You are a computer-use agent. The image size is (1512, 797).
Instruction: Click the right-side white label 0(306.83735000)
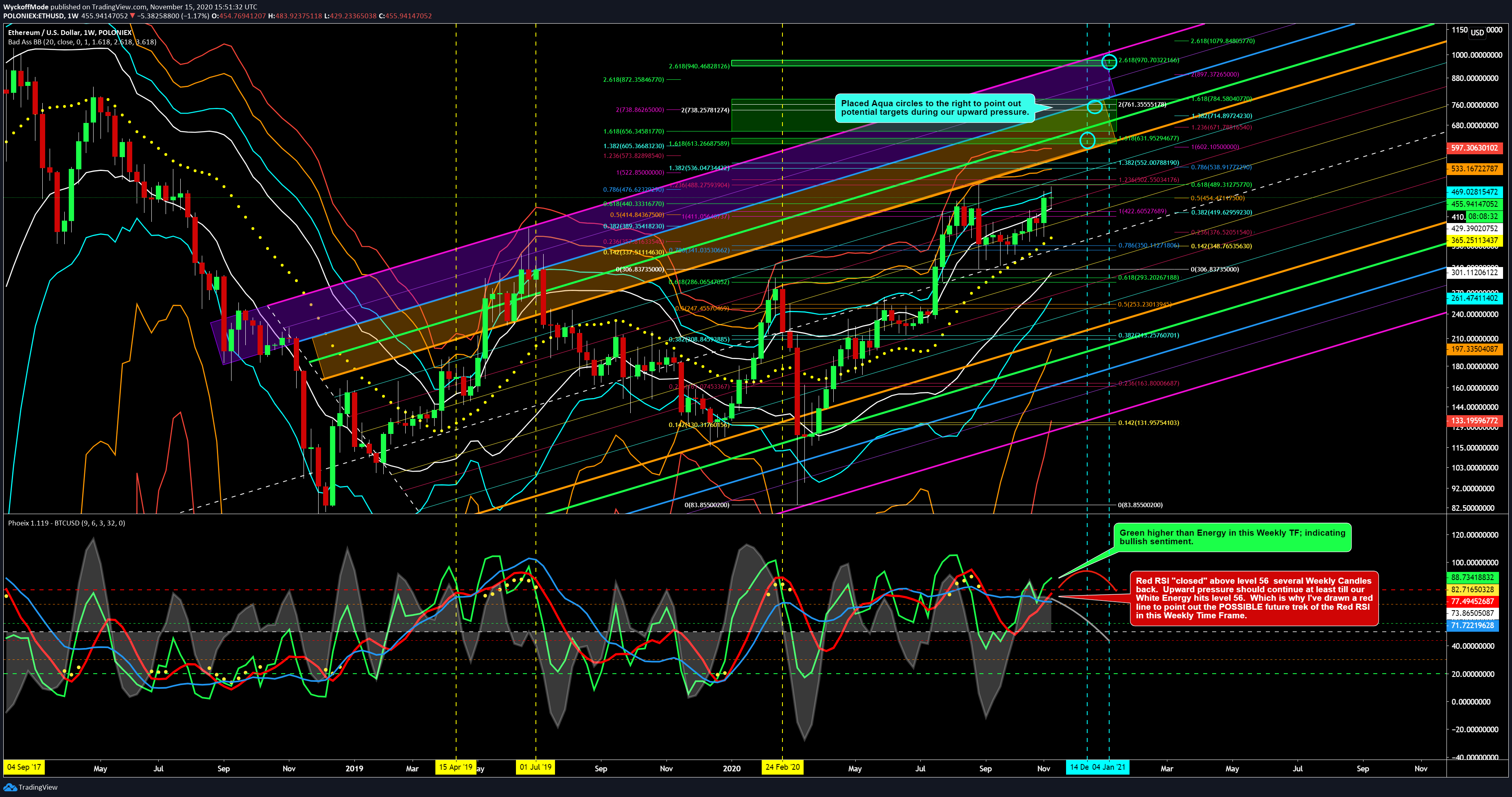point(1215,269)
